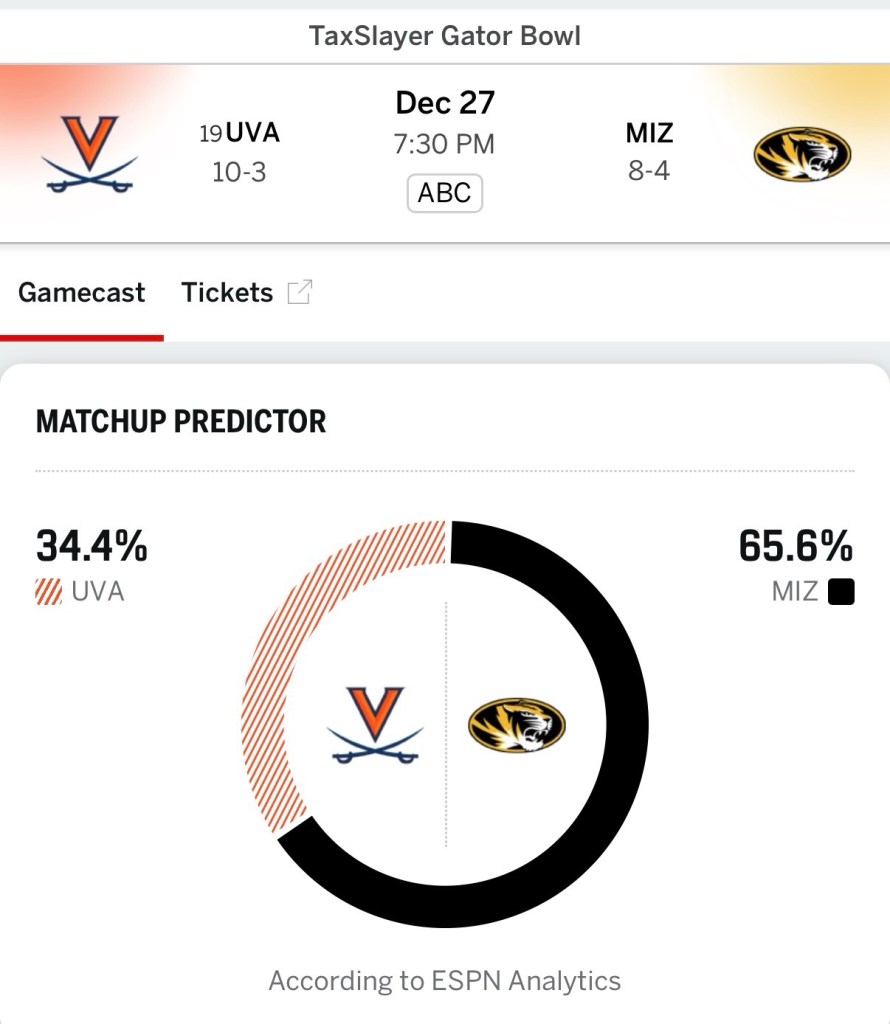Select the Gamecast tab
The image size is (890, 1024).
82,292
